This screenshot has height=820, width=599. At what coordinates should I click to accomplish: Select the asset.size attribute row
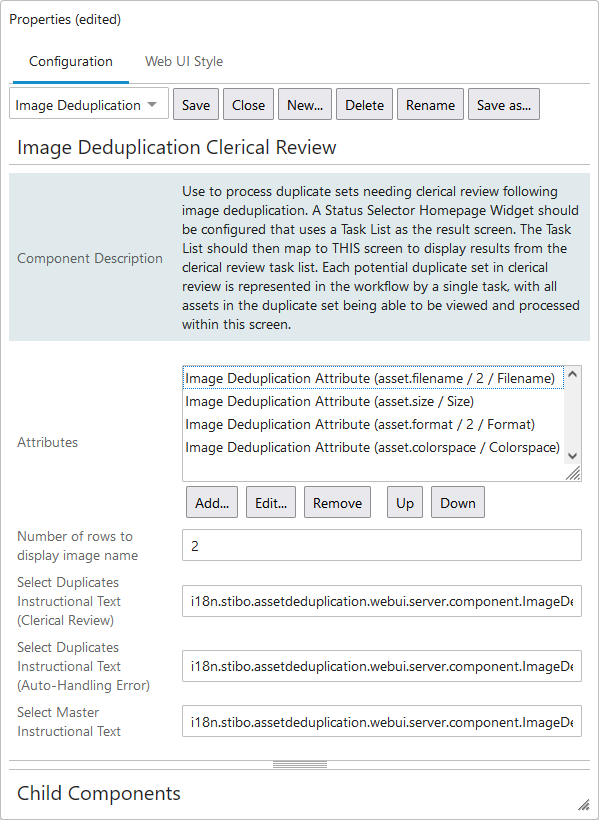pyautogui.click(x=373, y=401)
